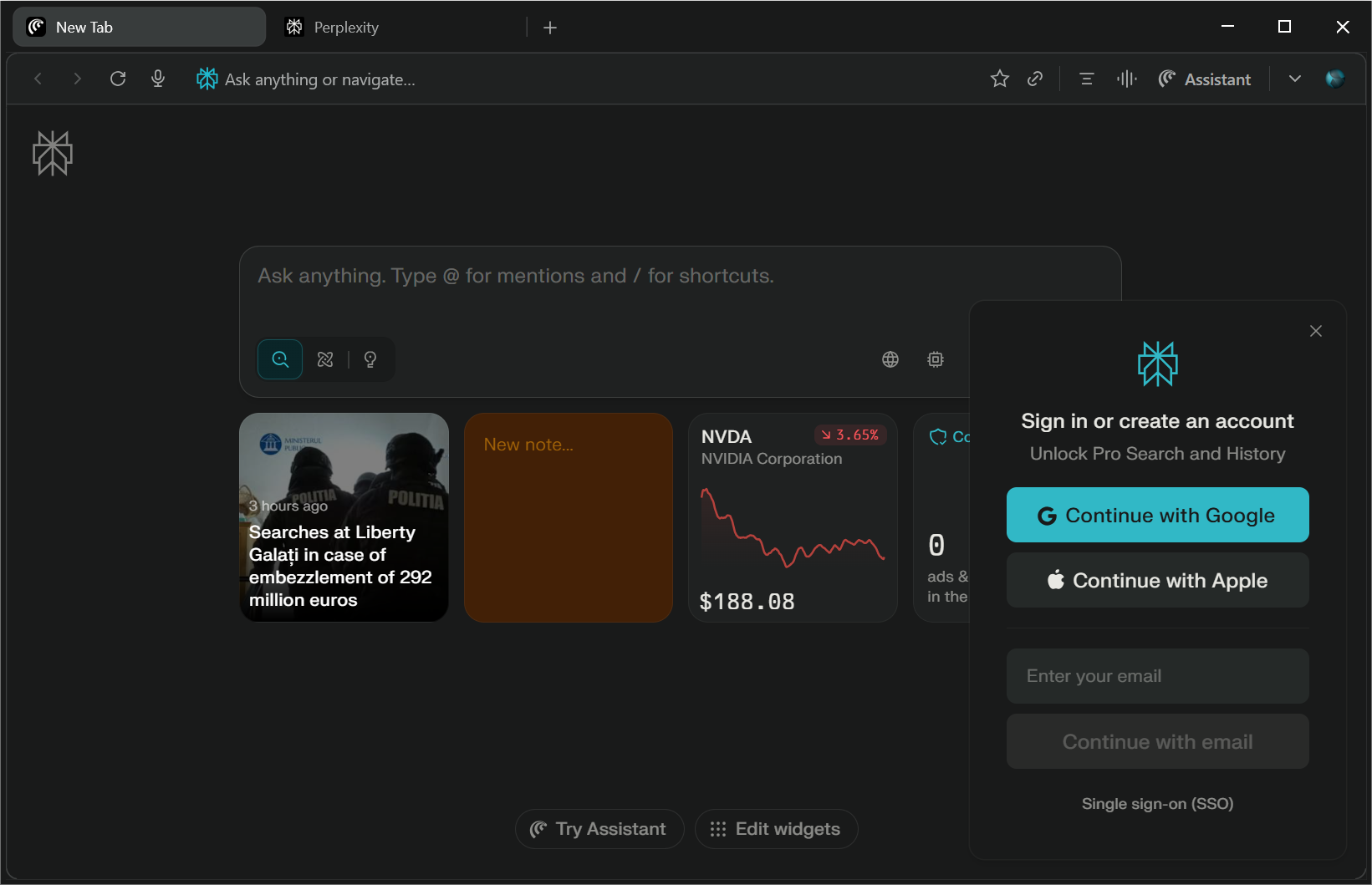Click the Perplexity logo in the sidebar
The image size is (1372, 885).
click(53, 154)
